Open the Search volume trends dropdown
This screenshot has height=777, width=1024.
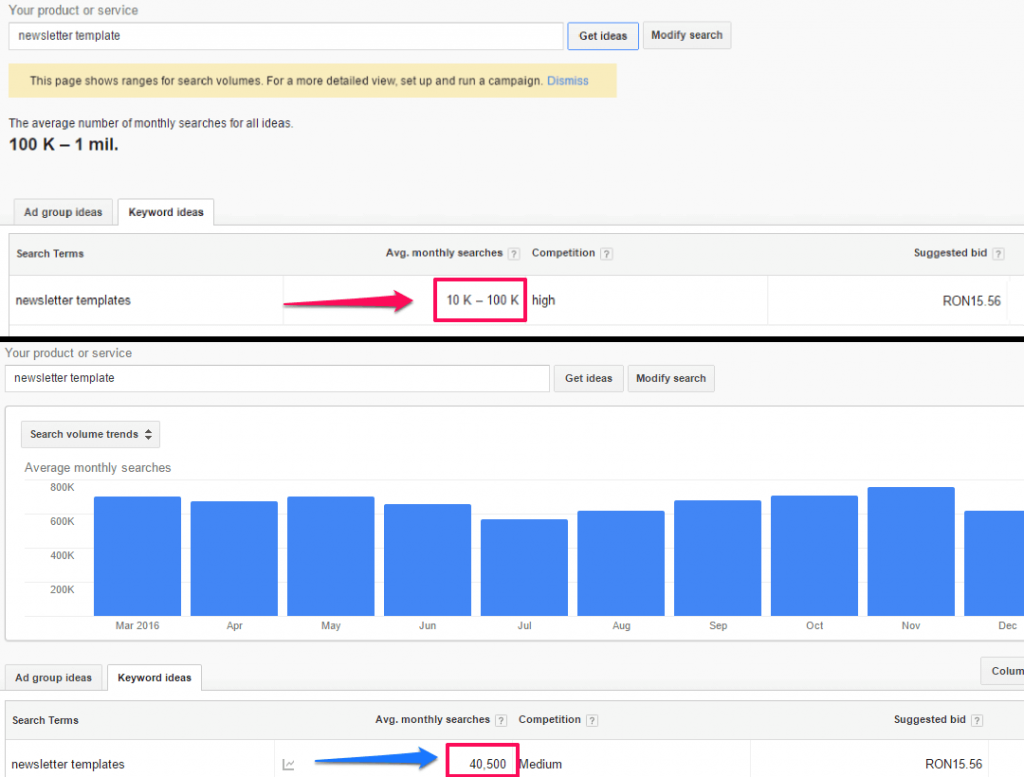click(90, 434)
